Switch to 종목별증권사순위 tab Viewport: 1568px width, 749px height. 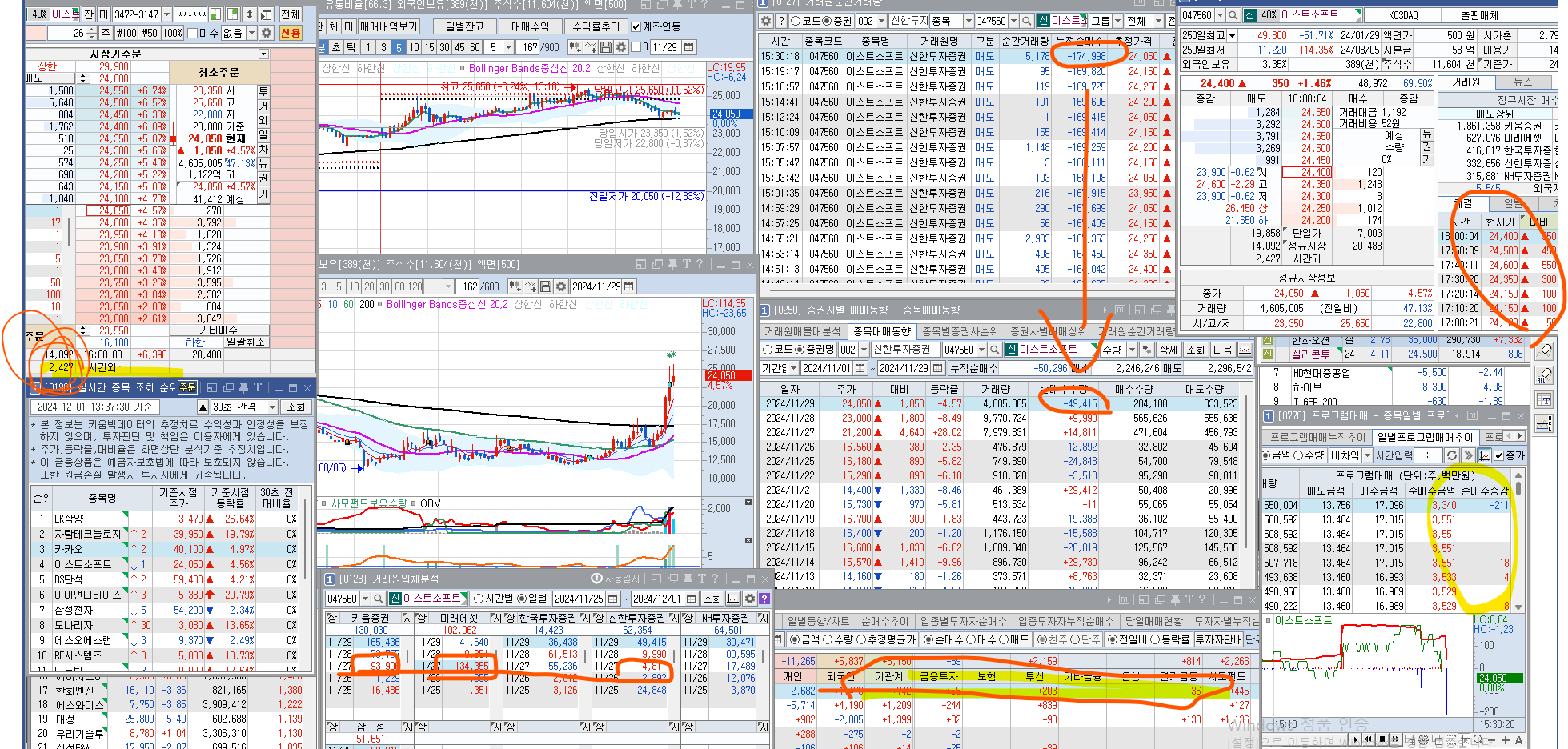[x=960, y=331]
